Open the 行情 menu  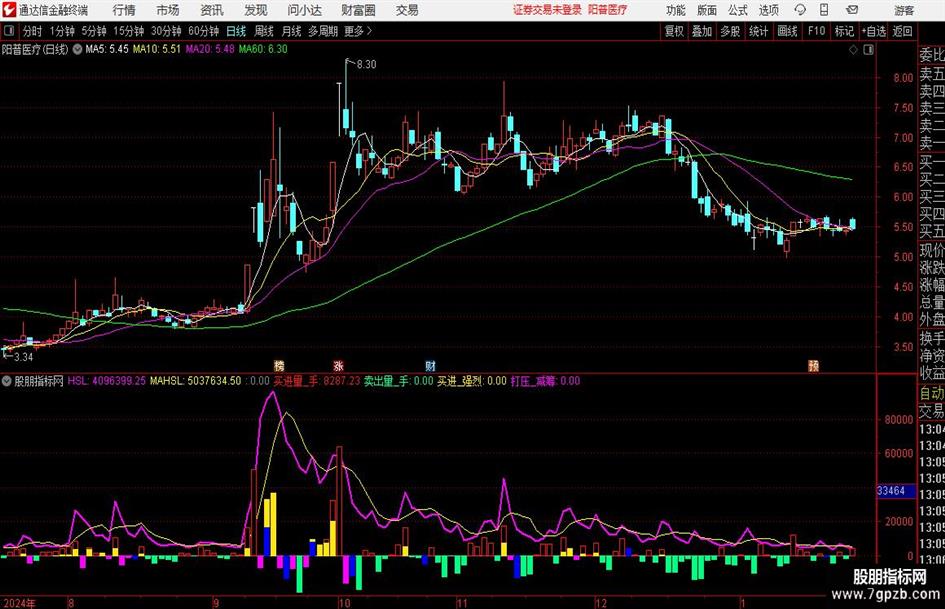[x=124, y=10]
